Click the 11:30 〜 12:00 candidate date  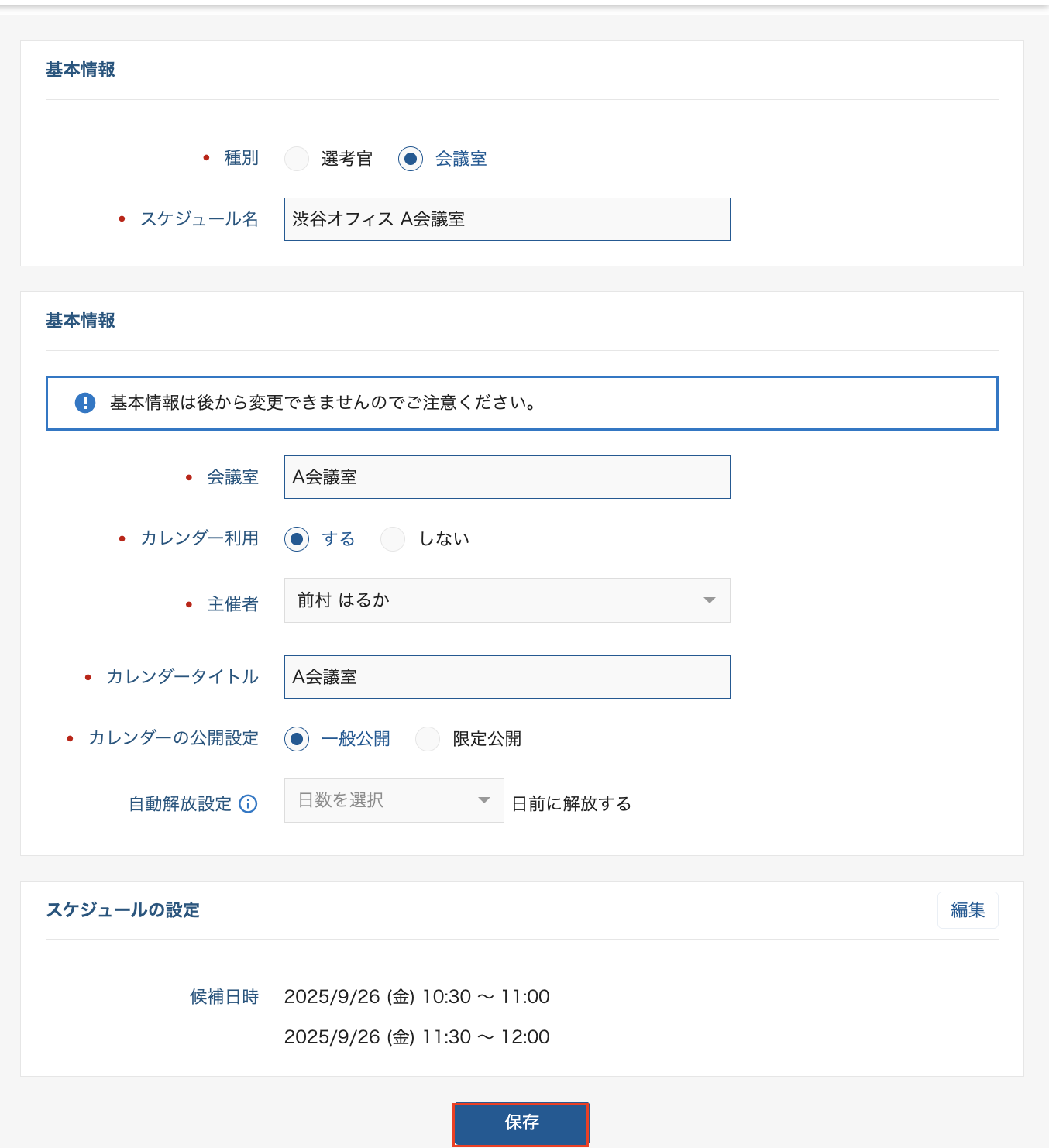(x=417, y=1037)
